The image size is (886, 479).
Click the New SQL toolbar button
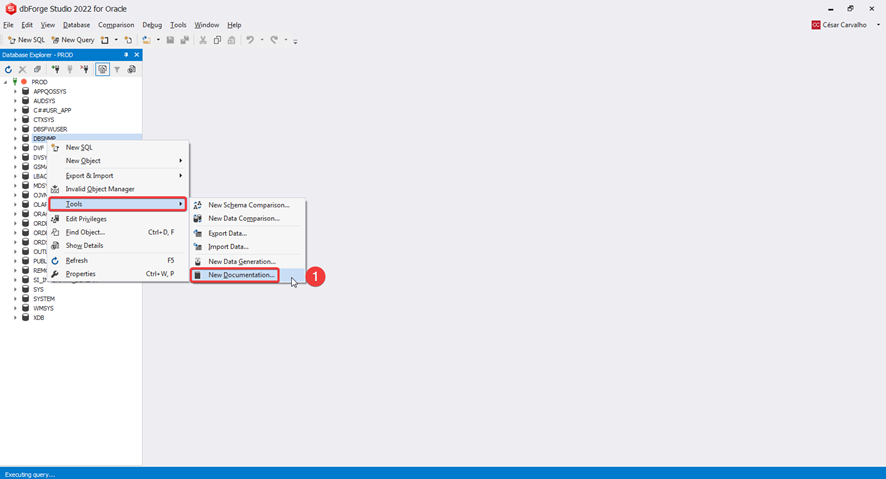pos(27,40)
